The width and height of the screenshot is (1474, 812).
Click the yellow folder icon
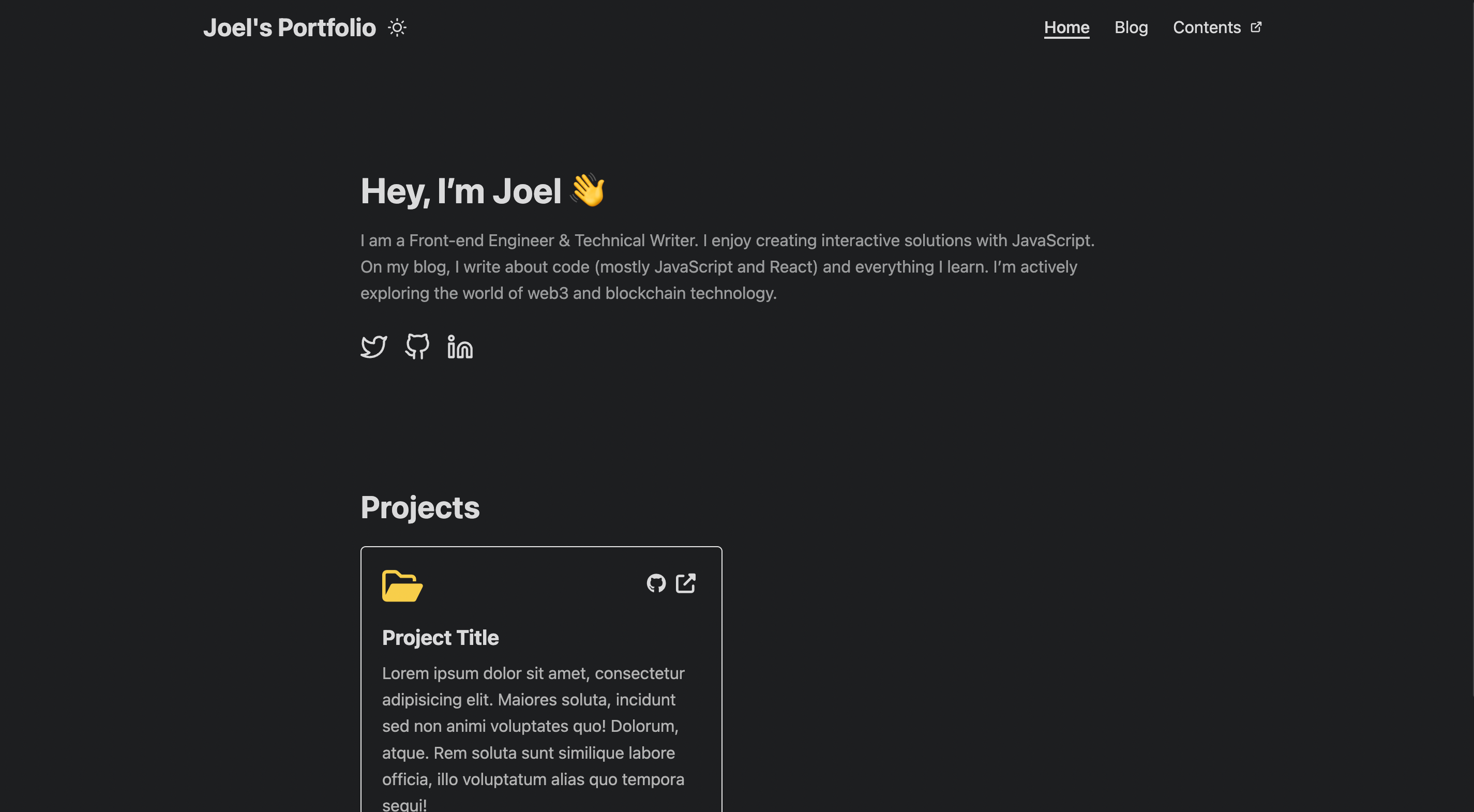point(400,585)
